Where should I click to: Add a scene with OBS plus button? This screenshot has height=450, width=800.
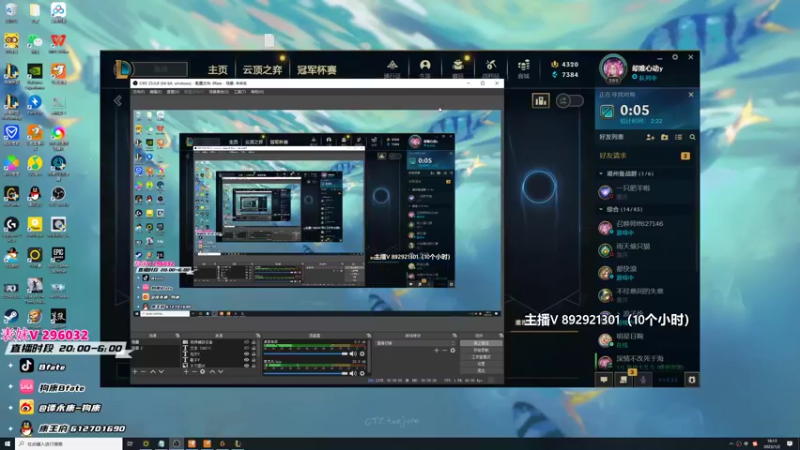[135, 371]
